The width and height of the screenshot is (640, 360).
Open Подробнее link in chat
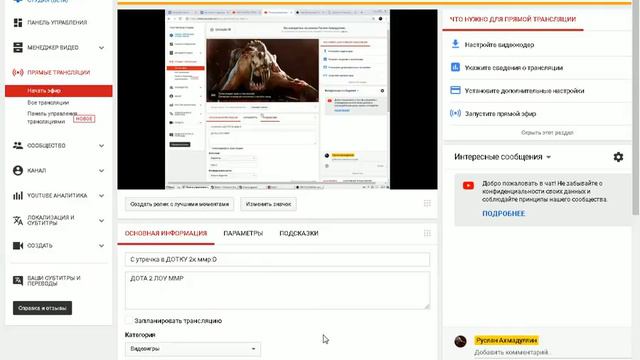click(503, 213)
